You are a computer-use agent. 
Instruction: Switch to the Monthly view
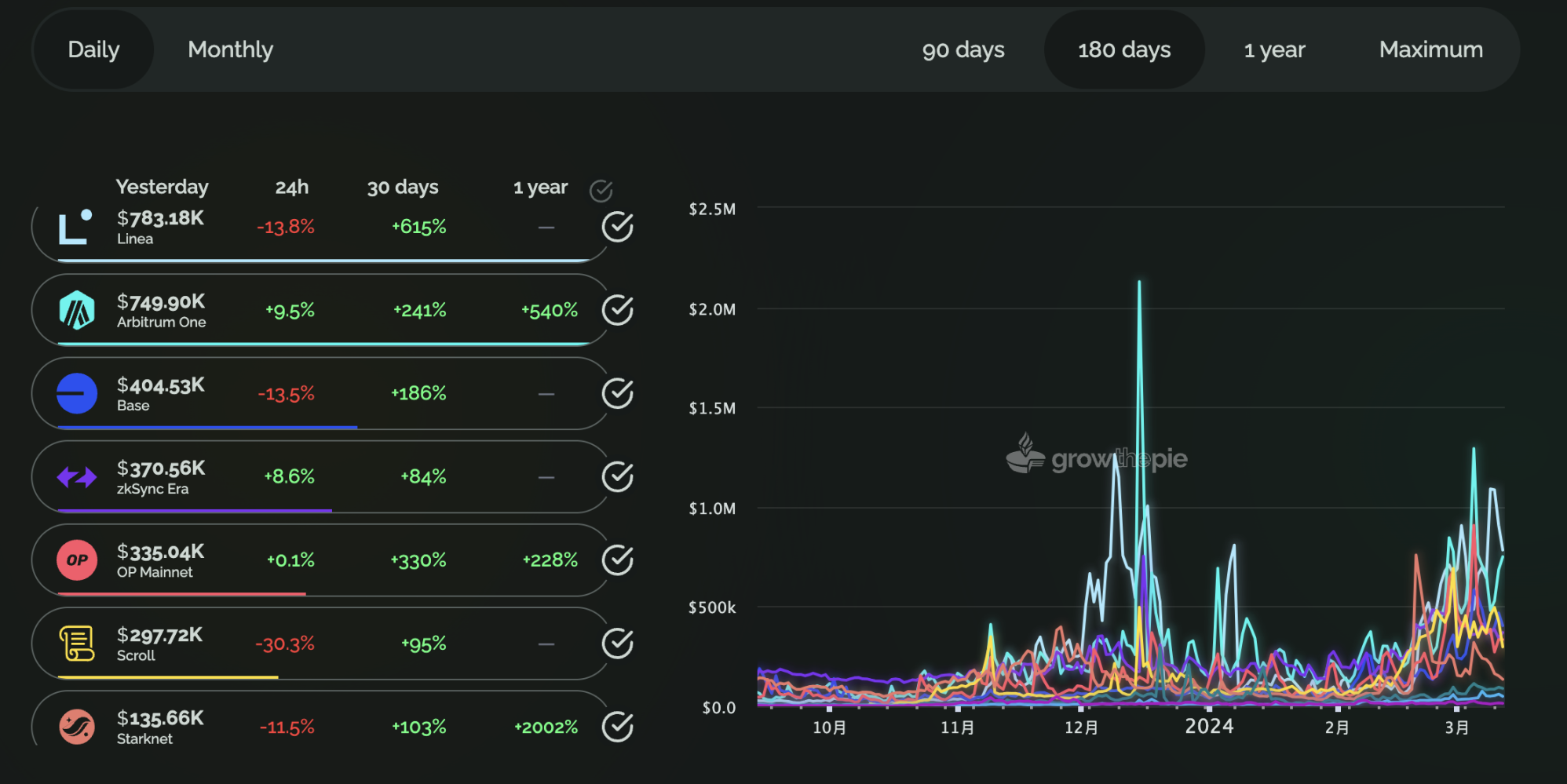(230, 49)
